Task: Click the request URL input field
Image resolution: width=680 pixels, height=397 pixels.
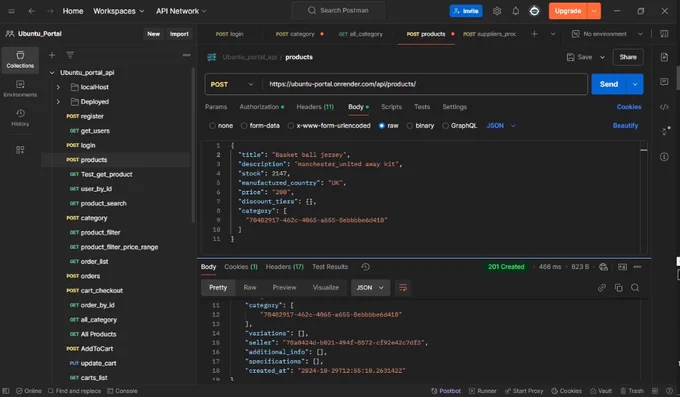Action: 424,84
